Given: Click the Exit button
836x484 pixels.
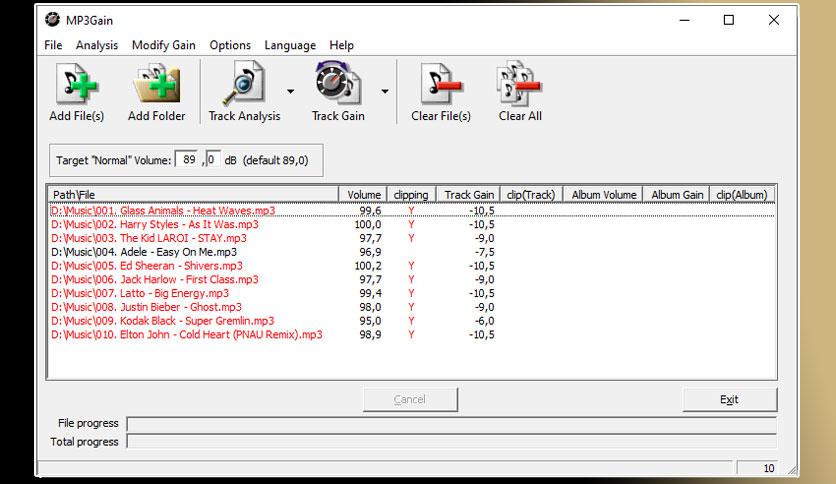Looking at the screenshot, I should click(x=729, y=399).
